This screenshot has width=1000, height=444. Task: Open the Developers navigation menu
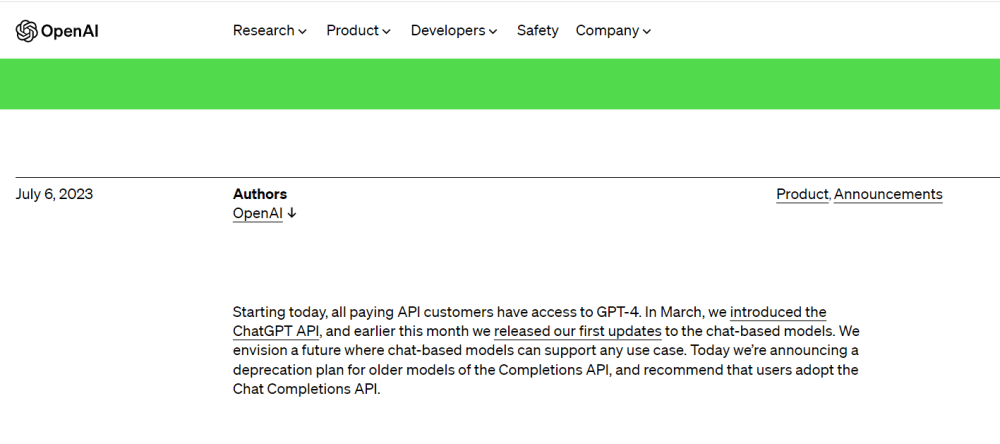448,31
